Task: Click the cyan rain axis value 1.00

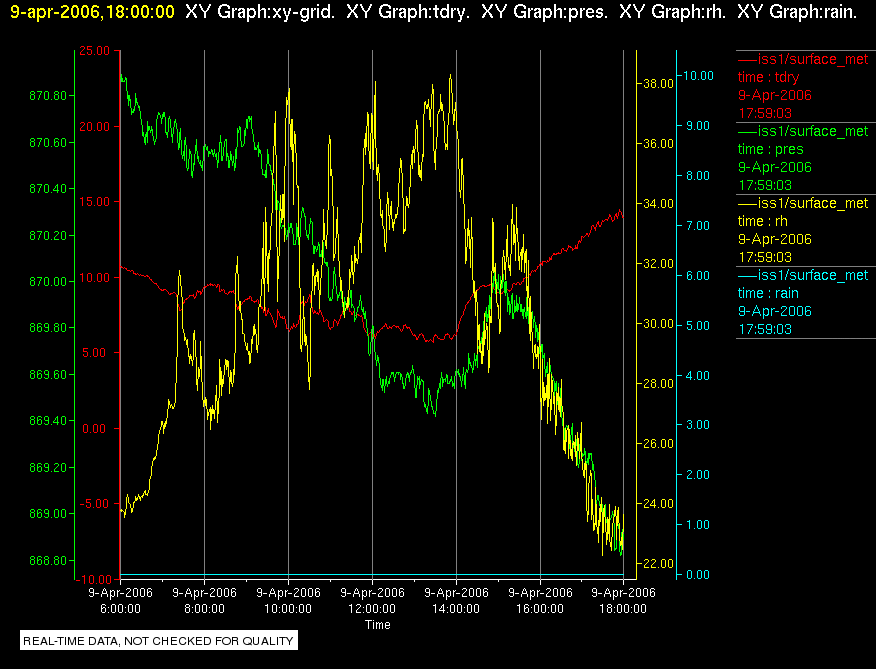Action: (x=697, y=525)
